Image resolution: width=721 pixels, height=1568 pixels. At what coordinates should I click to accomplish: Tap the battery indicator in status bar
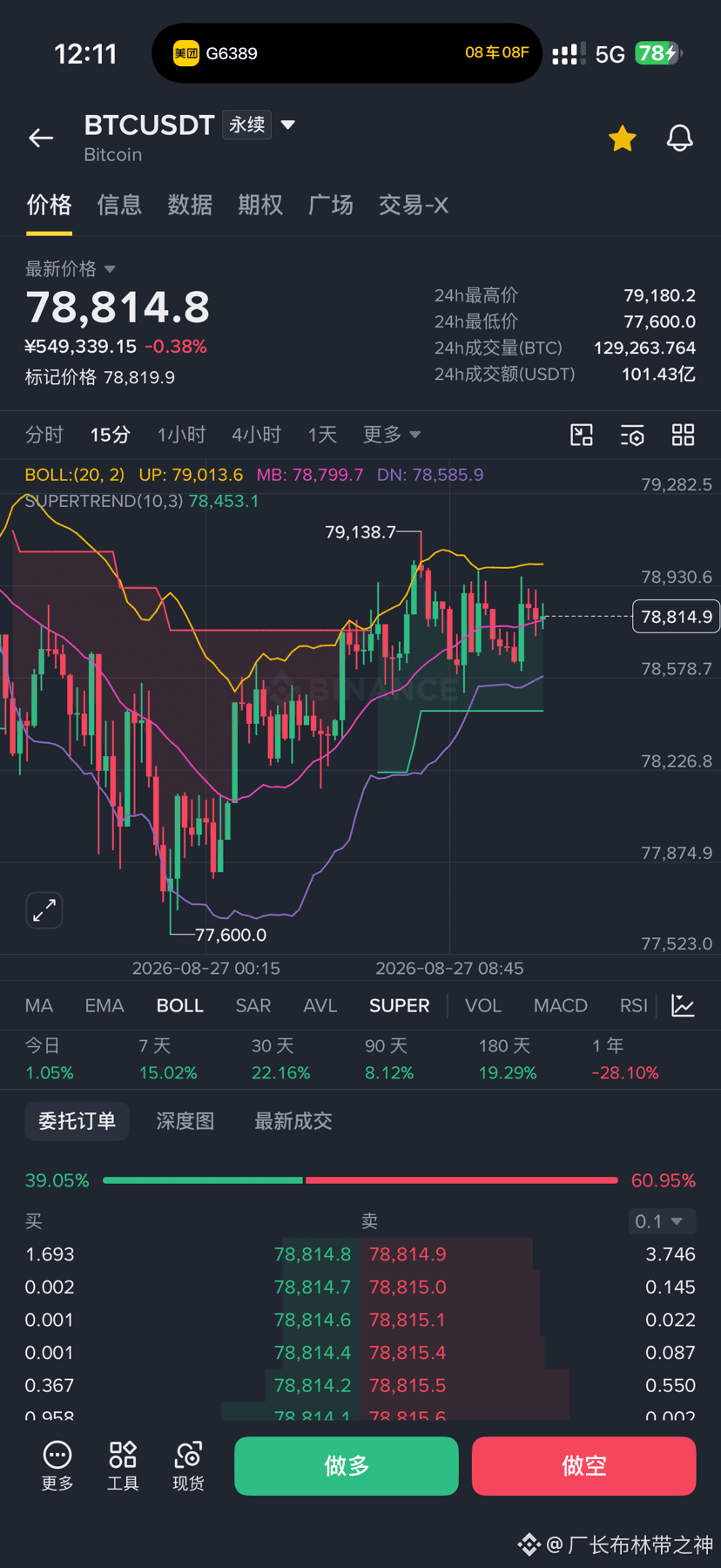659,53
